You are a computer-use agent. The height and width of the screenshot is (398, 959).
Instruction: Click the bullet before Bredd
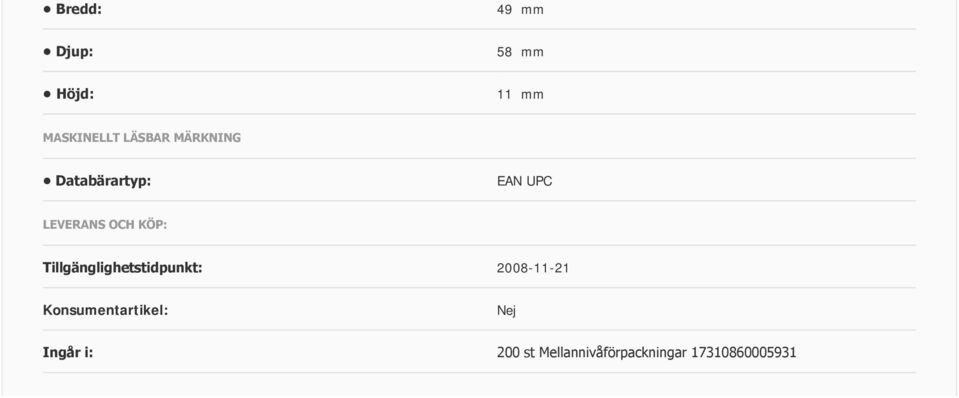46,10
